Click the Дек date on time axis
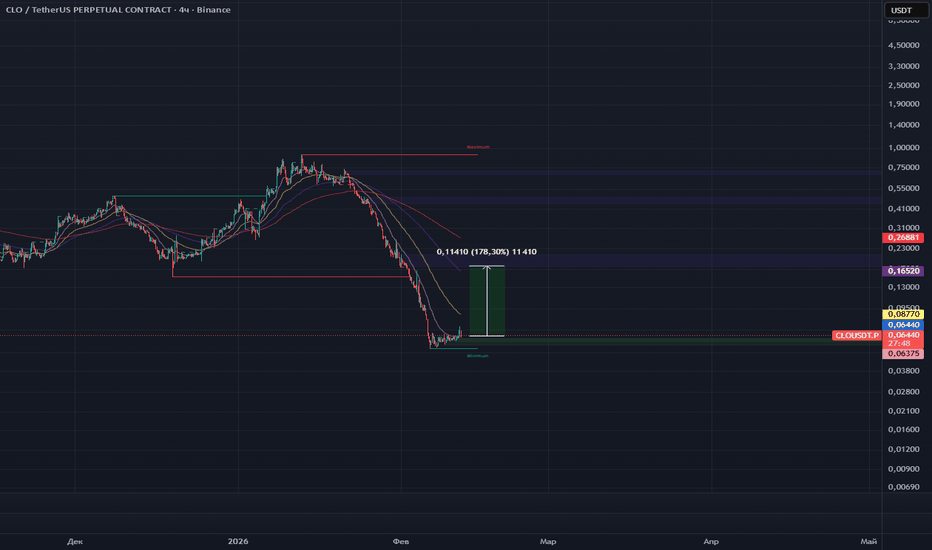Image resolution: width=932 pixels, height=550 pixels. (75, 541)
